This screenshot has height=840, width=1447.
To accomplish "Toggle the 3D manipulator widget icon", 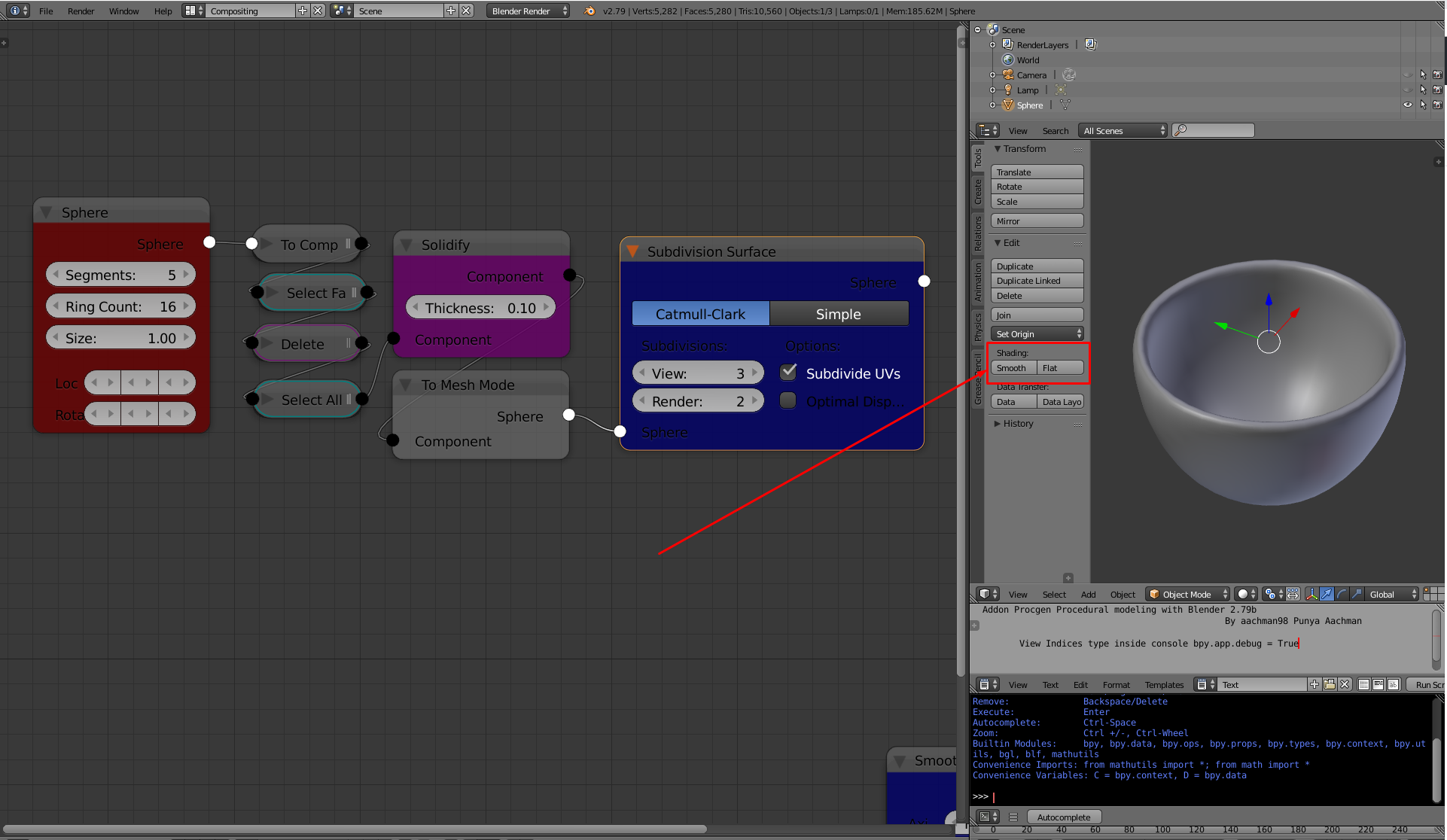I will (x=1311, y=594).
